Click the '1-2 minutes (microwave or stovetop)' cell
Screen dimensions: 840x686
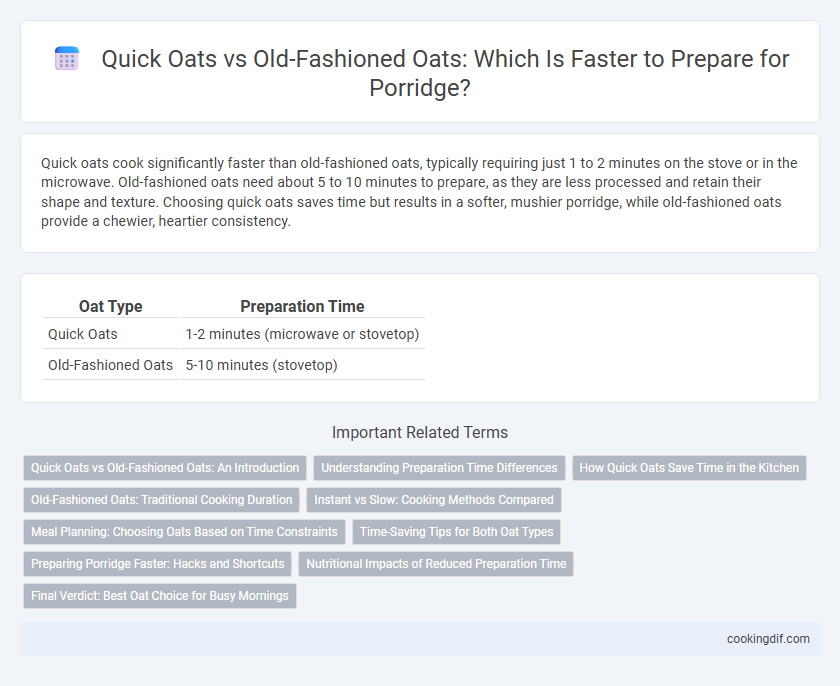pos(302,334)
